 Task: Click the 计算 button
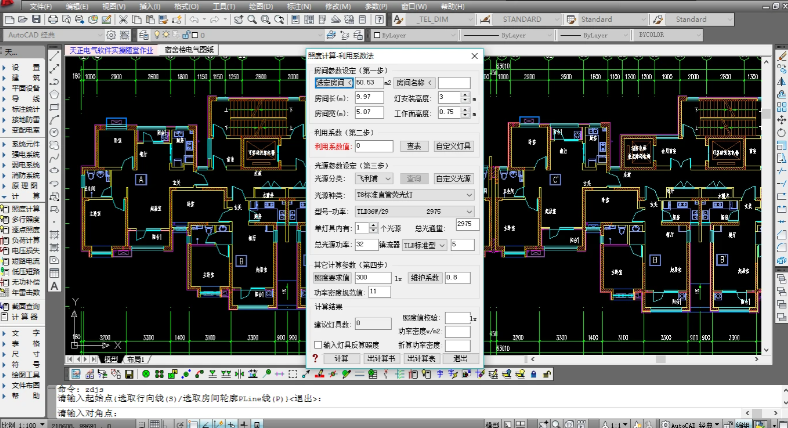tap(343, 357)
